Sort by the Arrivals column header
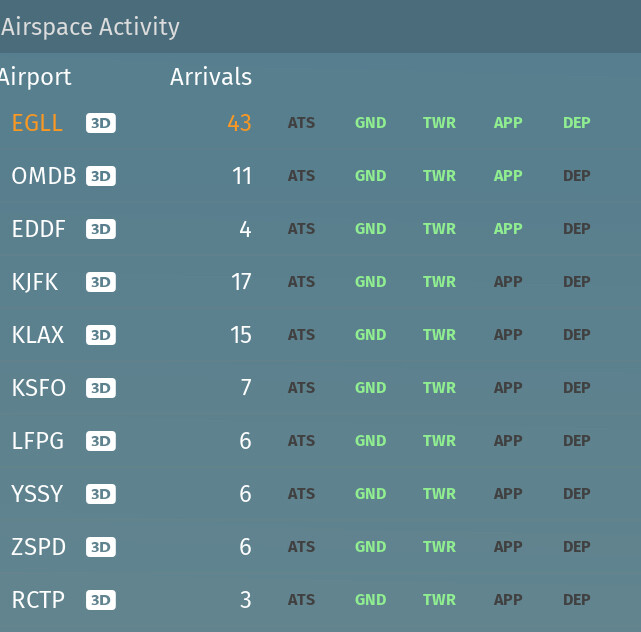 point(211,77)
